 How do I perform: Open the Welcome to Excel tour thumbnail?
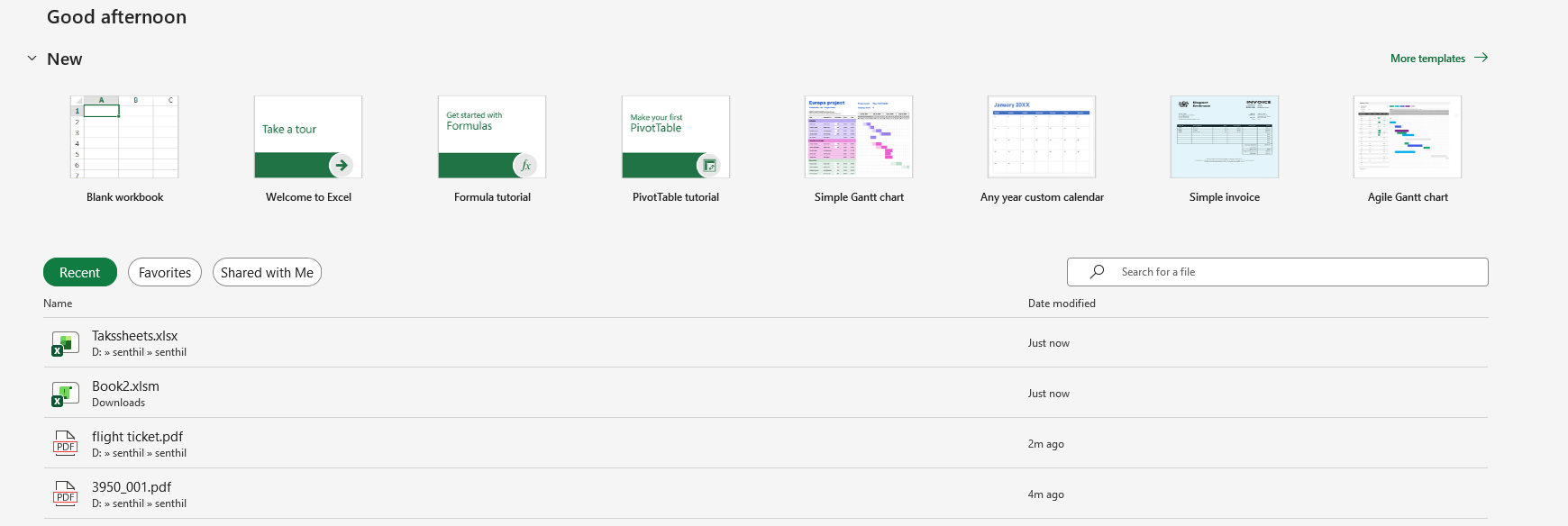coord(308,137)
